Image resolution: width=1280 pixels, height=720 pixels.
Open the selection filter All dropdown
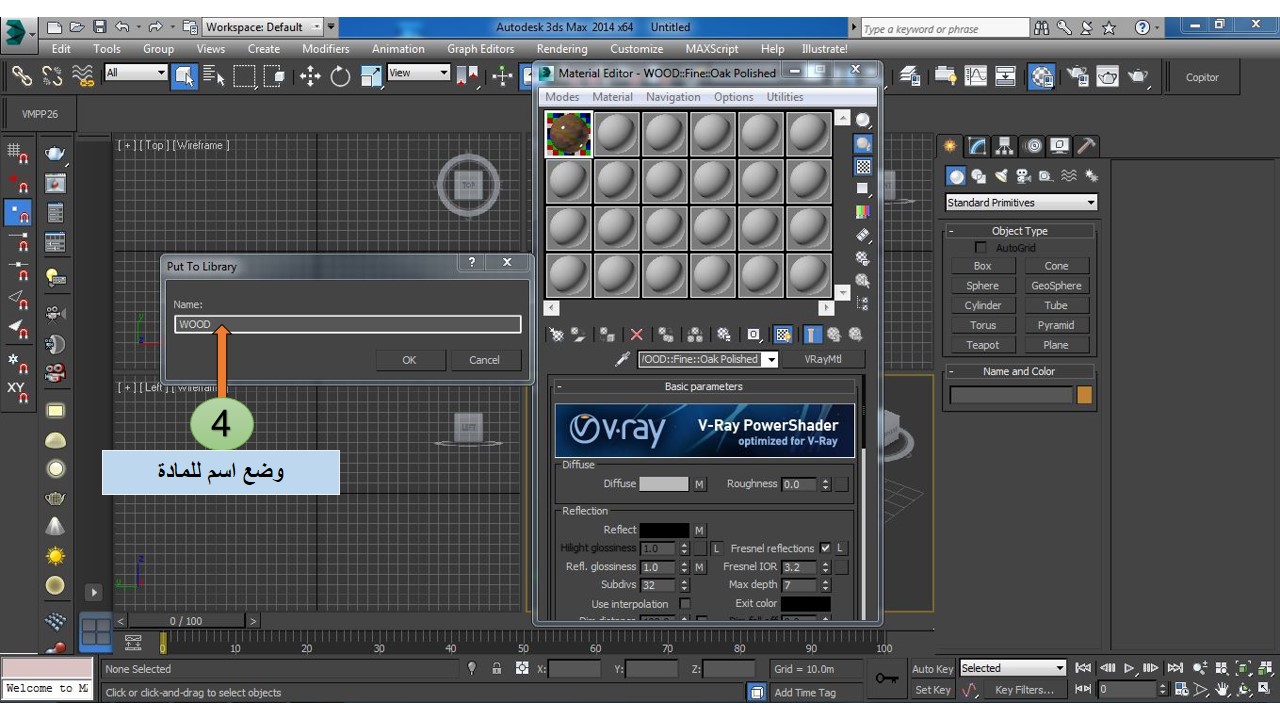pyautogui.click(x=136, y=72)
